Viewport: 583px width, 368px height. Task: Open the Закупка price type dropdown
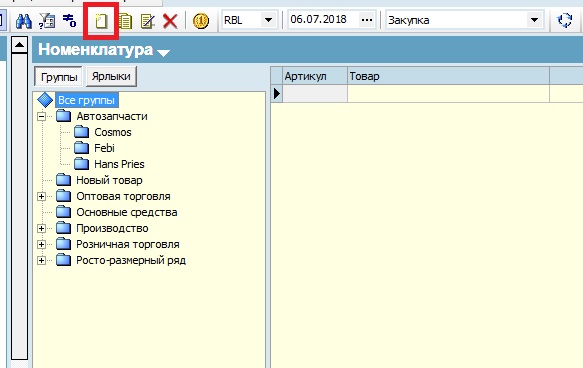click(x=534, y=20)
